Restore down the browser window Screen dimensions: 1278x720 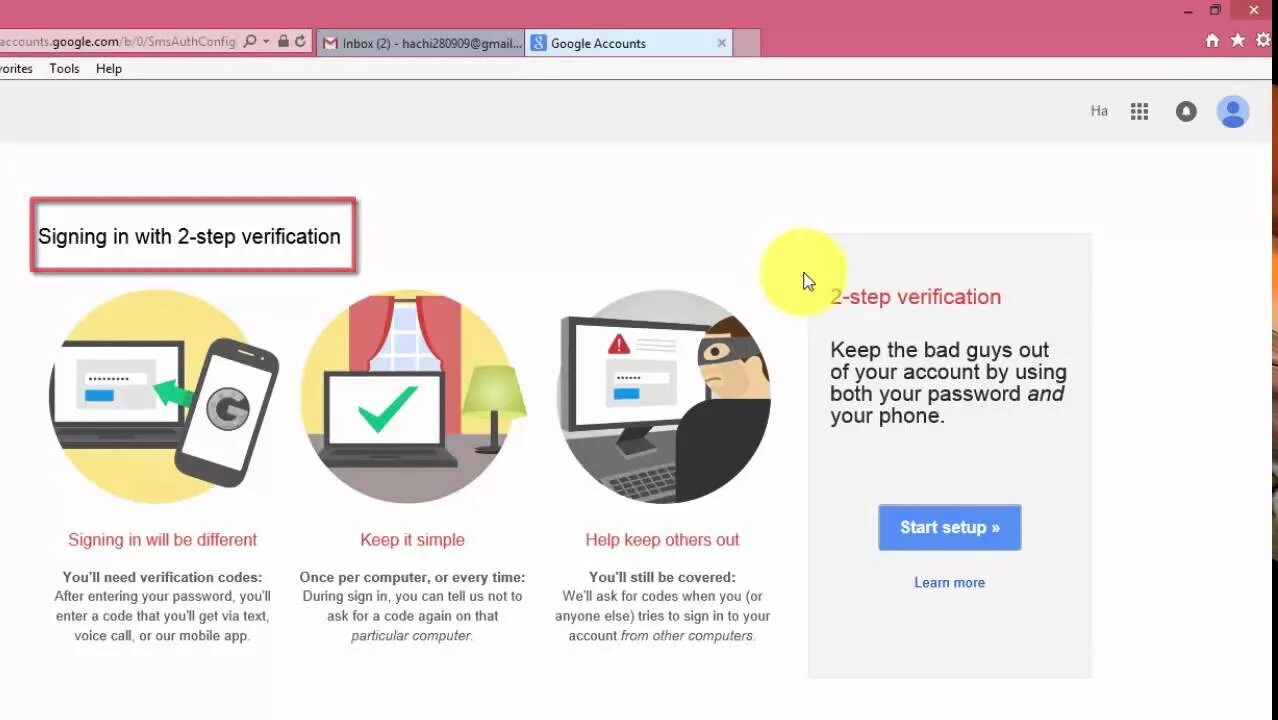point(1215,10)
